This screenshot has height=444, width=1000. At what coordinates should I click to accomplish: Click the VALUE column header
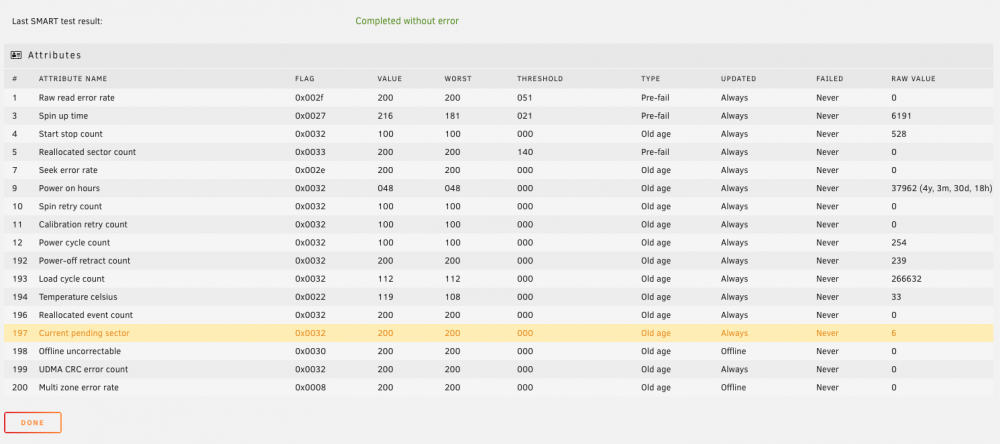coord(389,79)
